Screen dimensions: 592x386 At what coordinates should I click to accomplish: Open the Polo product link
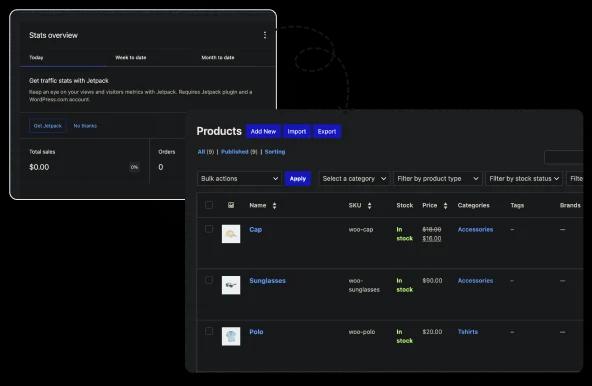click(x=256, y=332)
